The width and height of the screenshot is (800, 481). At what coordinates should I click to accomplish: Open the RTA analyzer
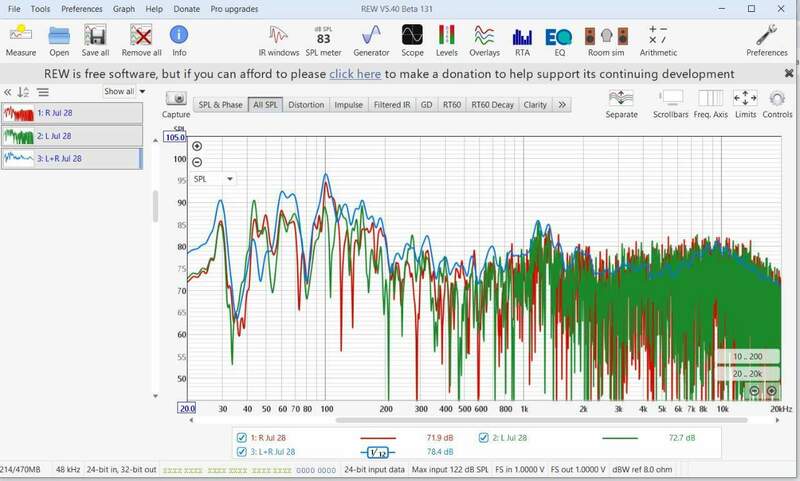[522, 41]
